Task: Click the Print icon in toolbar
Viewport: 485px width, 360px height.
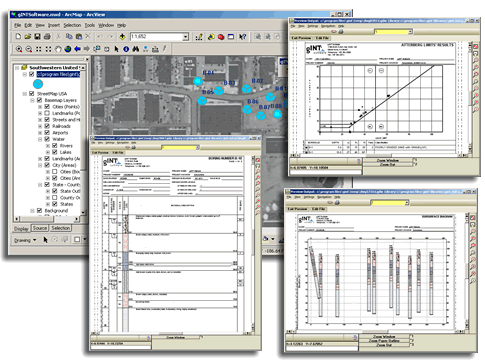Action: click(x=47, y=36)
